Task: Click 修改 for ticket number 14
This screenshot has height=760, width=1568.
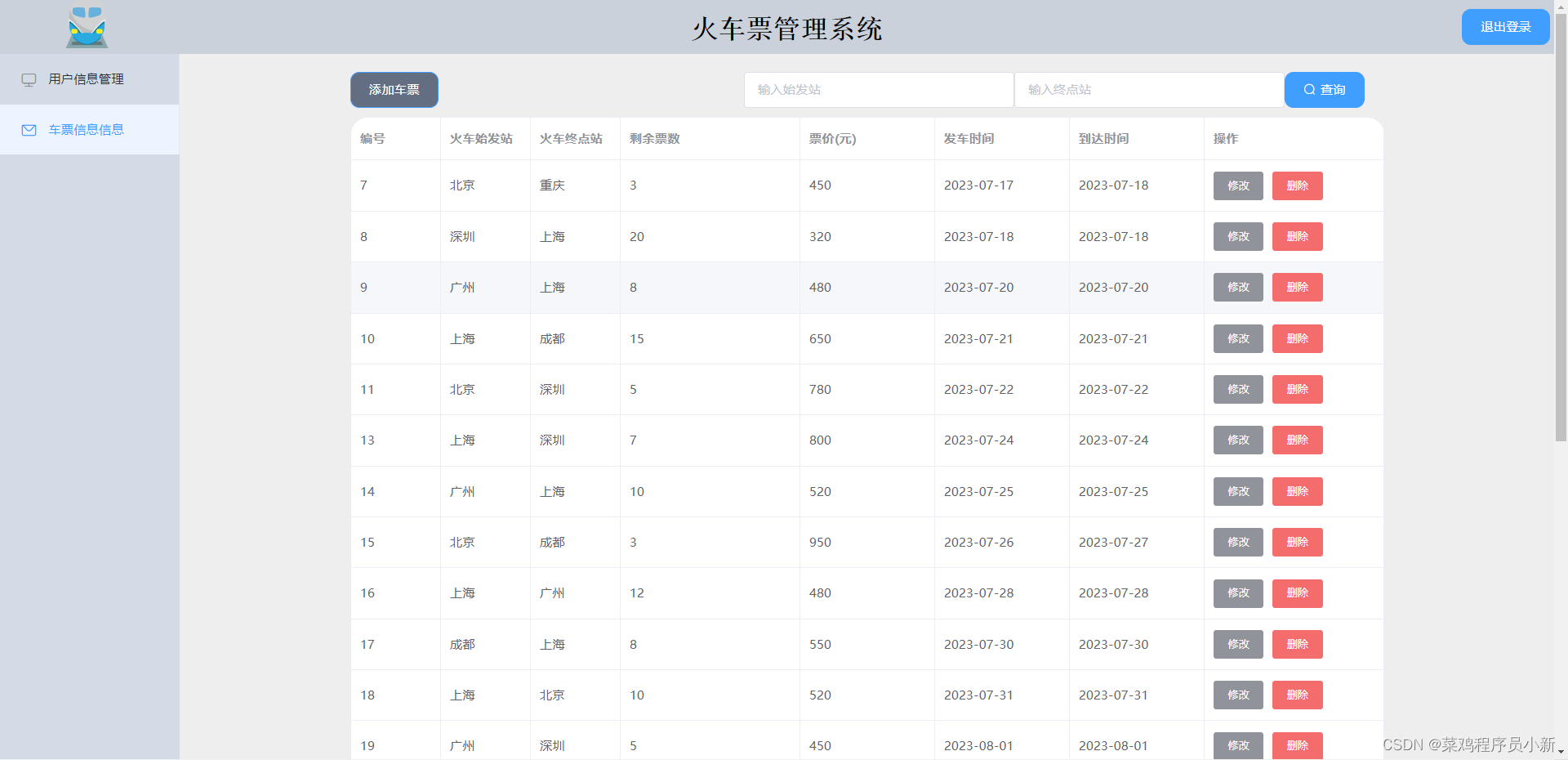Action: tap(1238, 491)
